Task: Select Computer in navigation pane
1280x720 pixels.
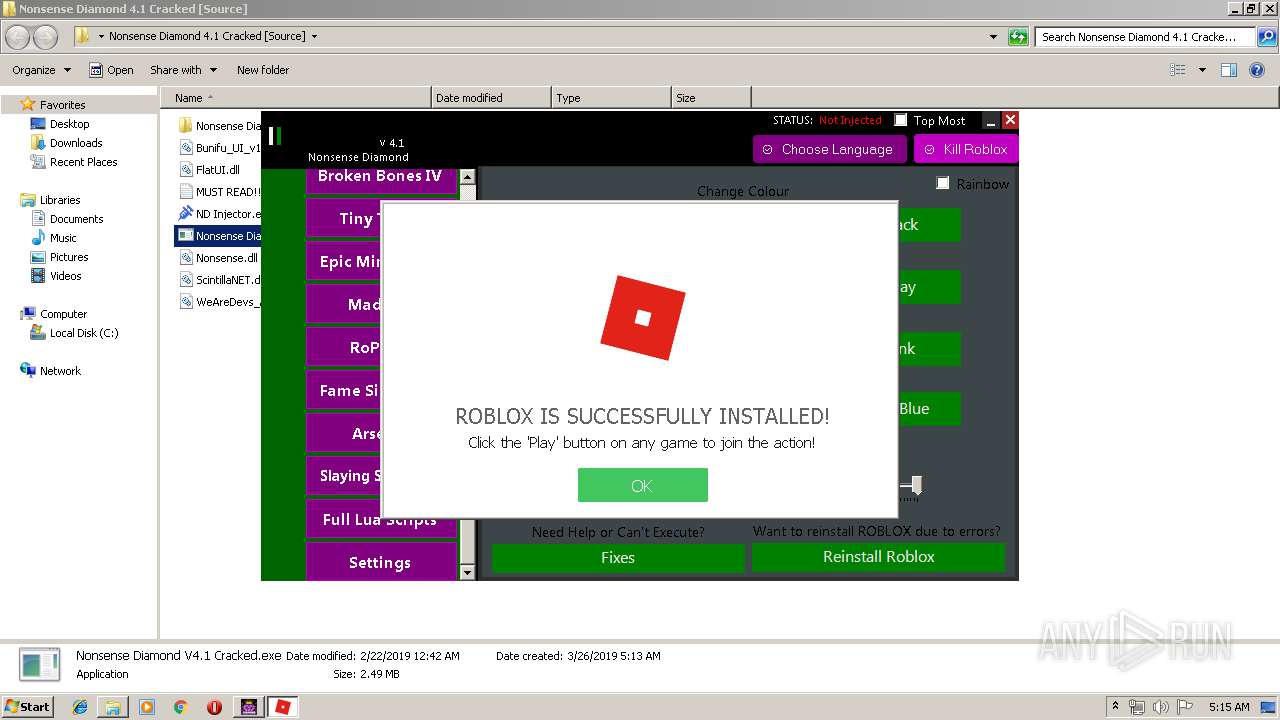Action: 63,314
